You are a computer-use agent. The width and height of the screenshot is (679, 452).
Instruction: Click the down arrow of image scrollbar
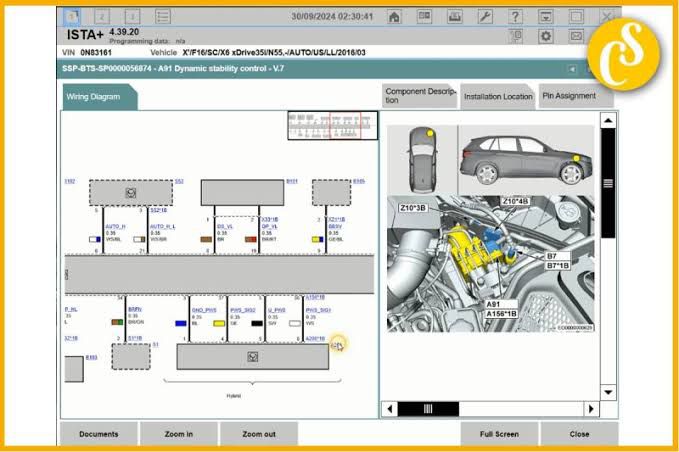click(x=608, y=392)
